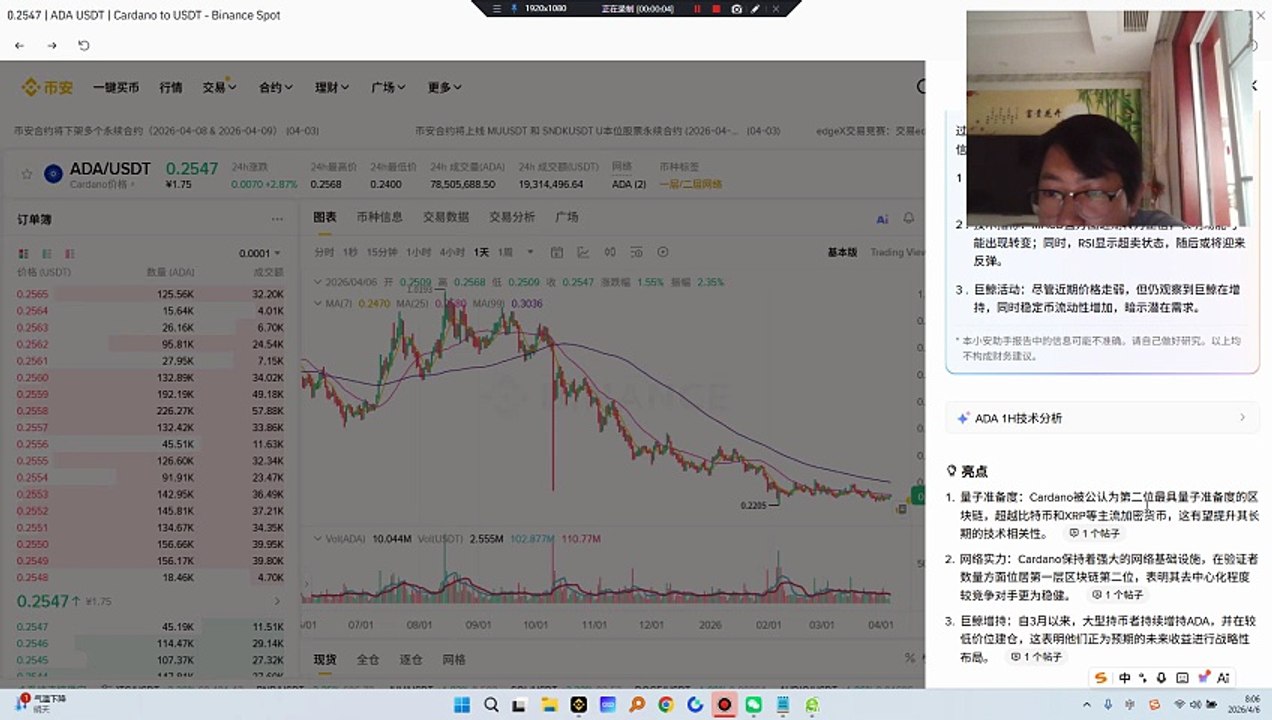This screenshot has width=1272, height=720.
Task: Click the Ai icon above chart
Action: pyautogui.click(x=882, y=219)
